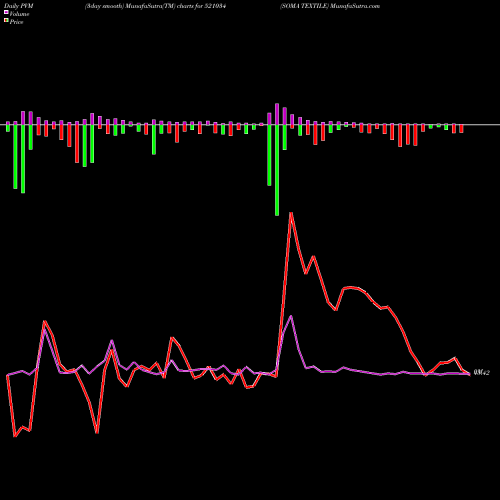The height and width of the screenshot is (500, 500).
Task: Click the Daily PVM chart title
Action: tap(19, 6)
